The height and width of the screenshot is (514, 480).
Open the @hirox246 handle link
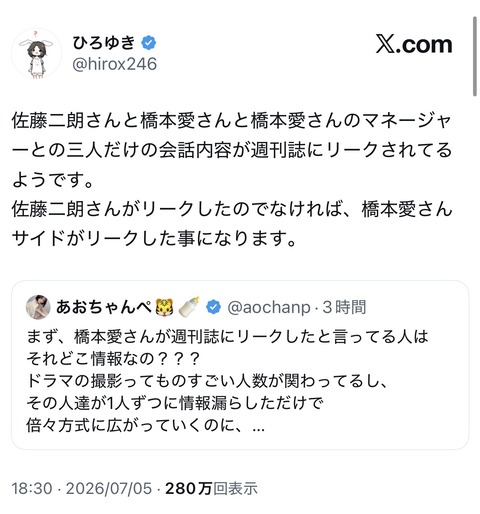[114, 64]
